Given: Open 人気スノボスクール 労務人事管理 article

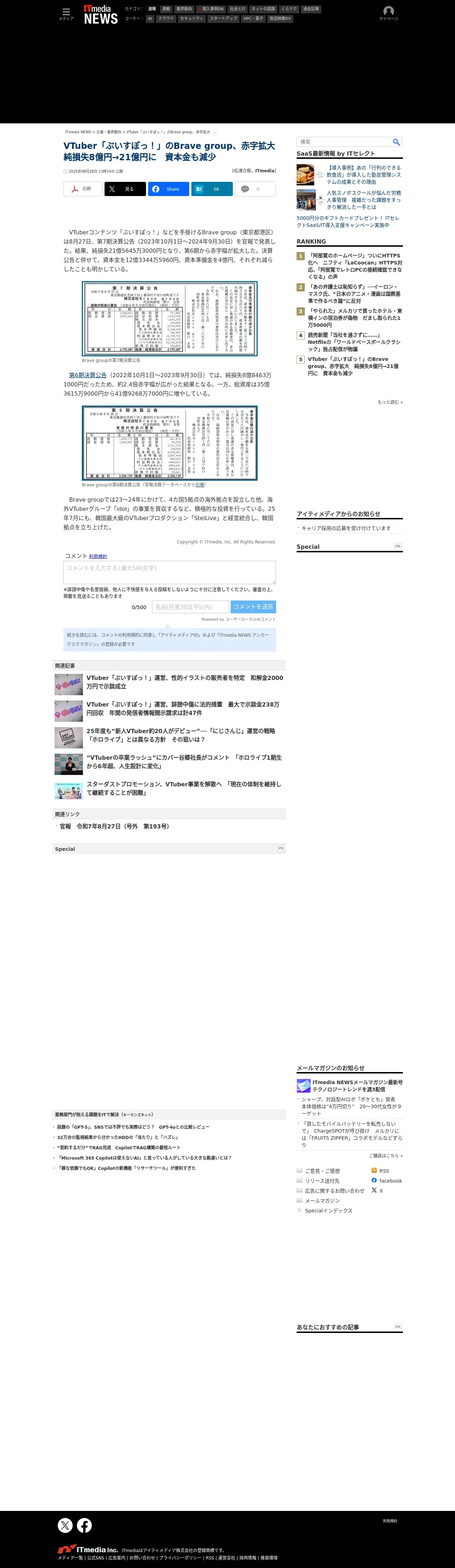Looking at the screenshot, I should (364, 200).
